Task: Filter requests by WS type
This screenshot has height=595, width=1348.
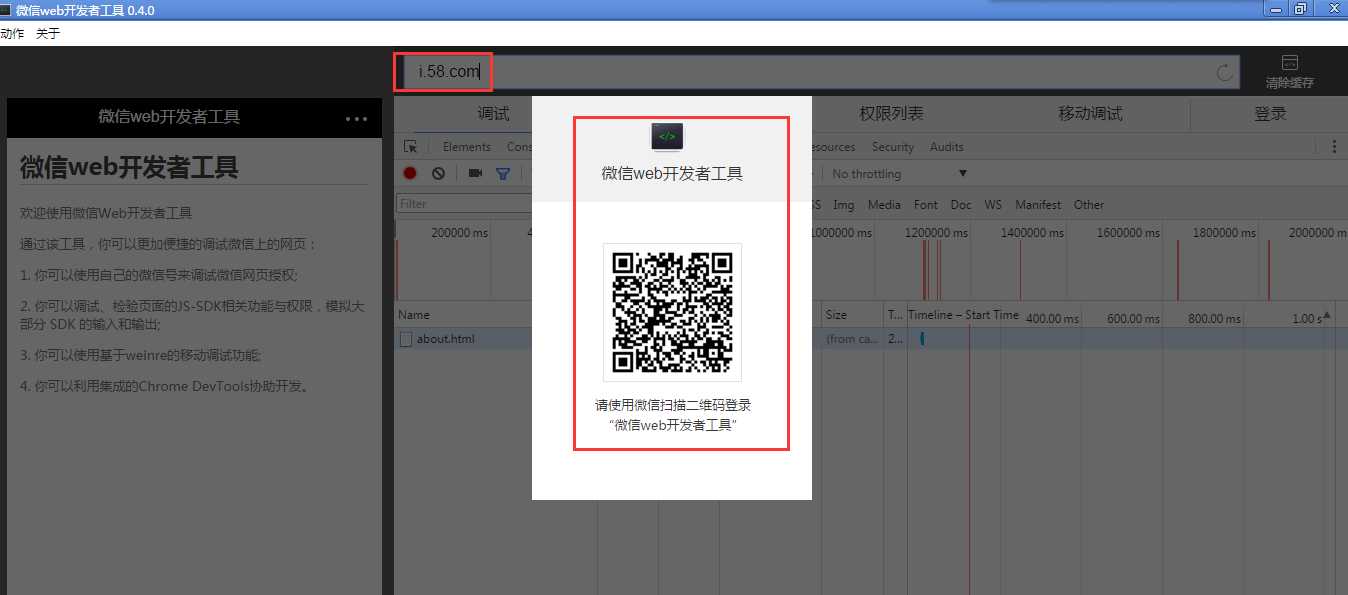Action: (x=993, y=204)
